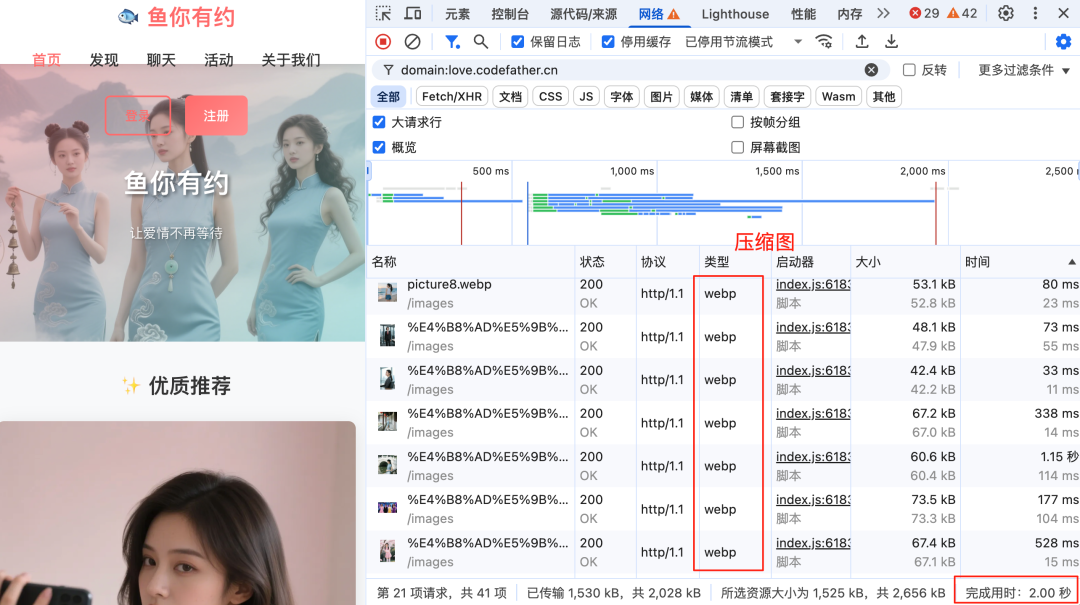
Task: Open the 已停用节流模式 throttling dropdown
Action: click(729, 41)
